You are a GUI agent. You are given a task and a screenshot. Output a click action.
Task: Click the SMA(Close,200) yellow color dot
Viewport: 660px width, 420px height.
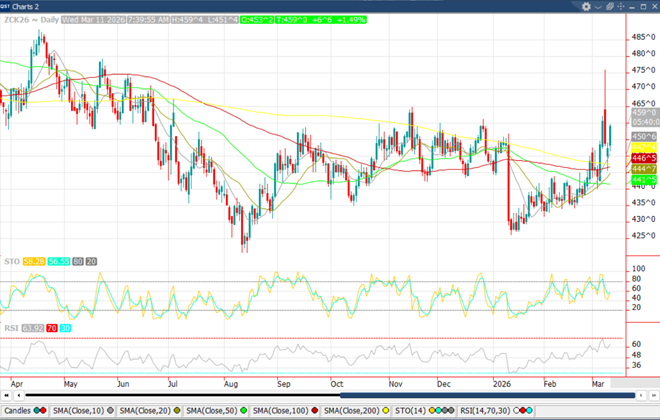click(x=385, y=411)
